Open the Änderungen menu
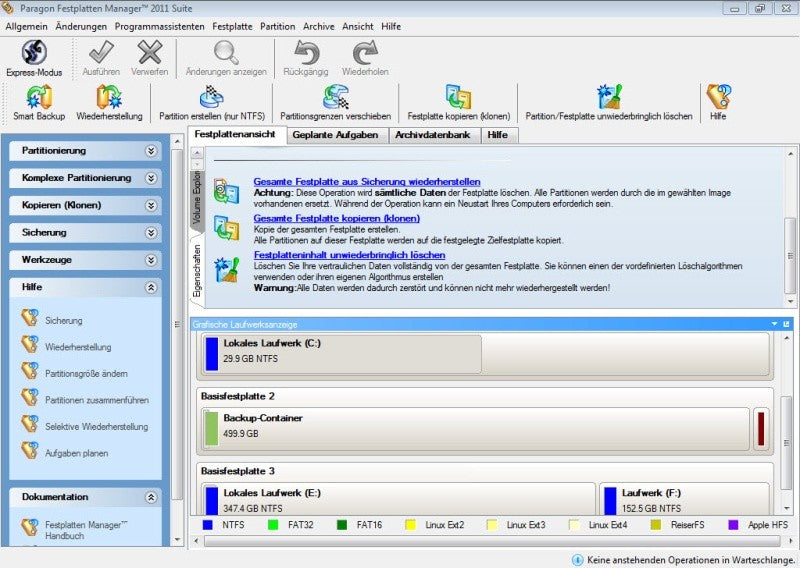800x568 pixels. point(81,27)
